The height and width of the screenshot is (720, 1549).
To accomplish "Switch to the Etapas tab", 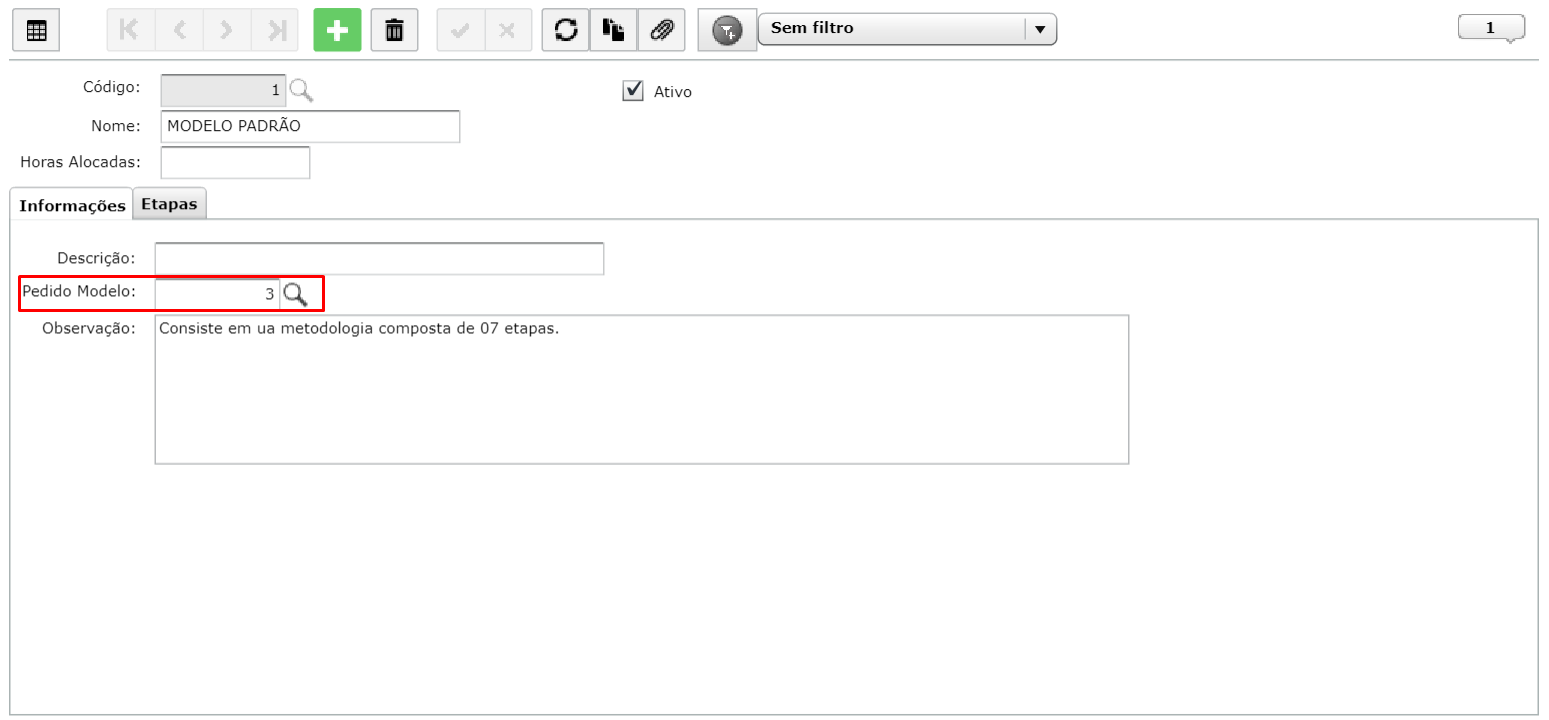I will [169, 204].
